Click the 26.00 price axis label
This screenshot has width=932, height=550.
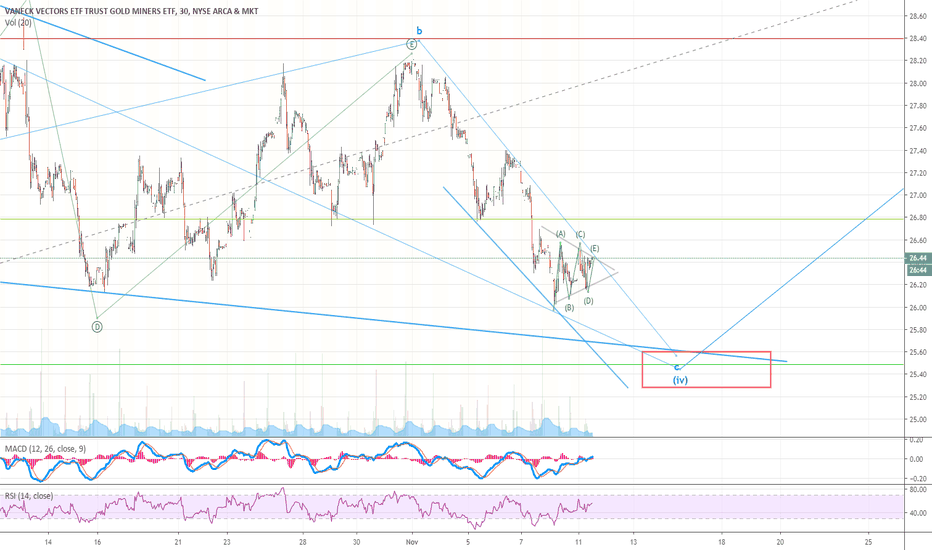click(918, 307)
